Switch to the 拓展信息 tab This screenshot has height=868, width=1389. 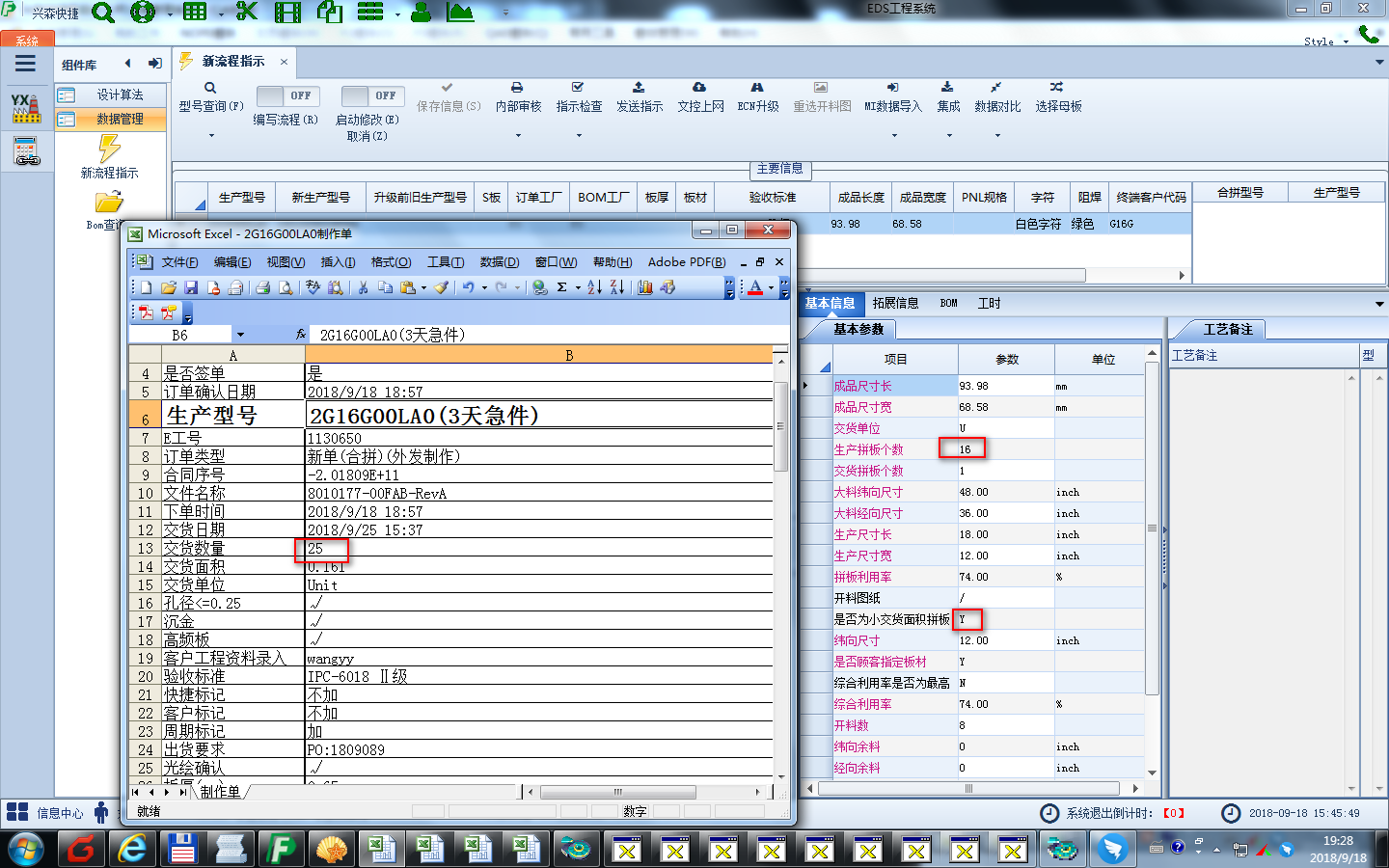[x=895, y=303]
